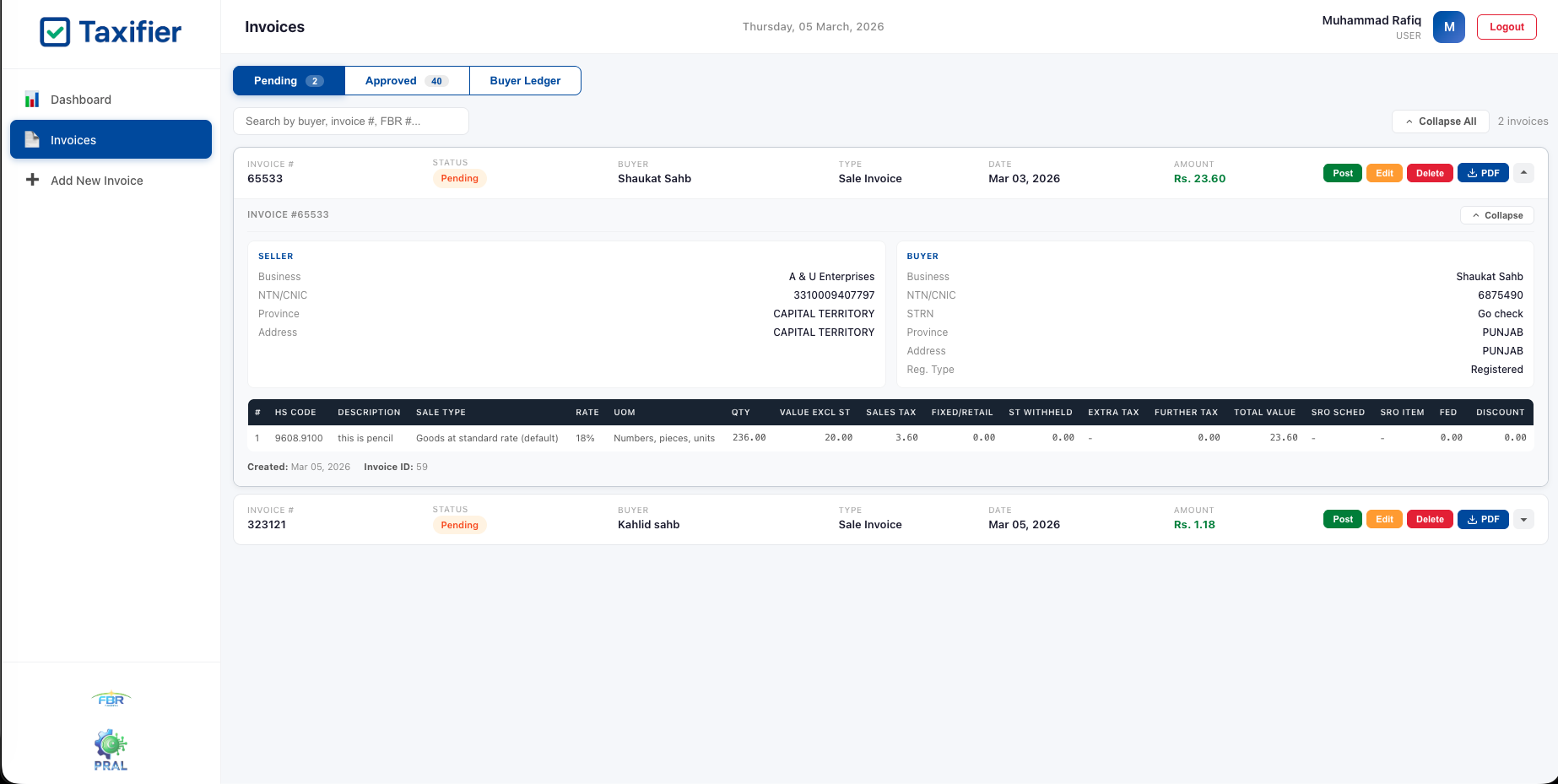This screenshot has width=1558, height=784.
Task: Click the plus icon to add new invoice
Action: point(32,180)
